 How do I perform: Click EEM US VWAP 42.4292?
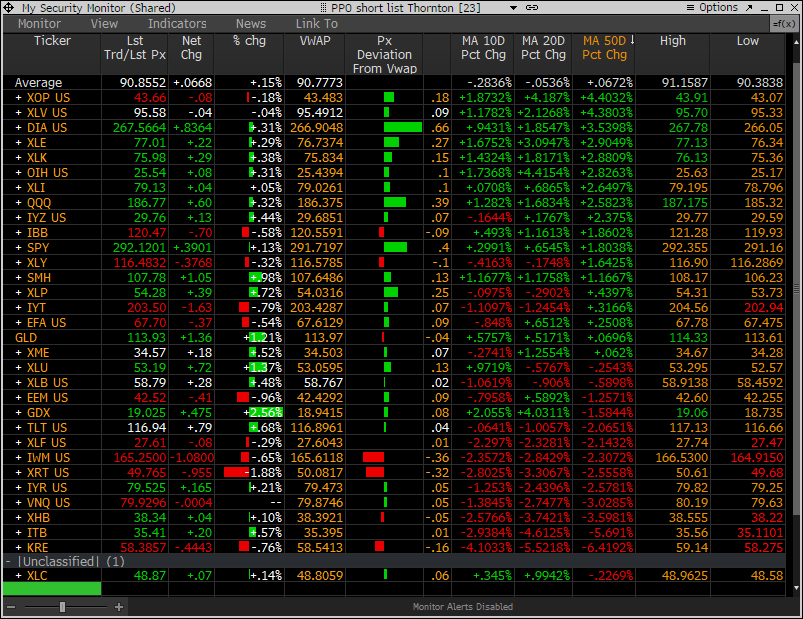tap(320, 398)
